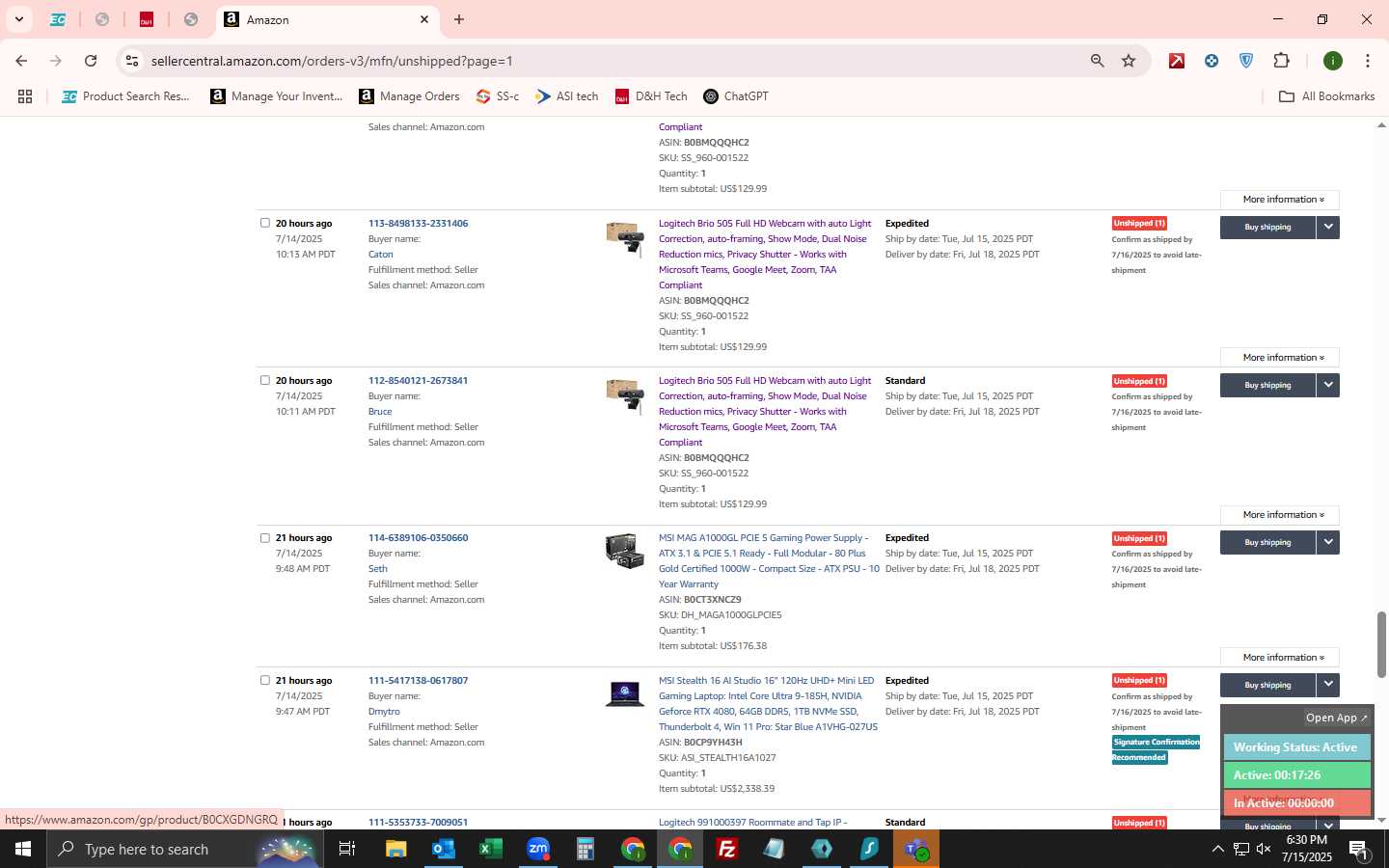Open the zoom magnifier icon in address bar

(x=1098, y=61)
